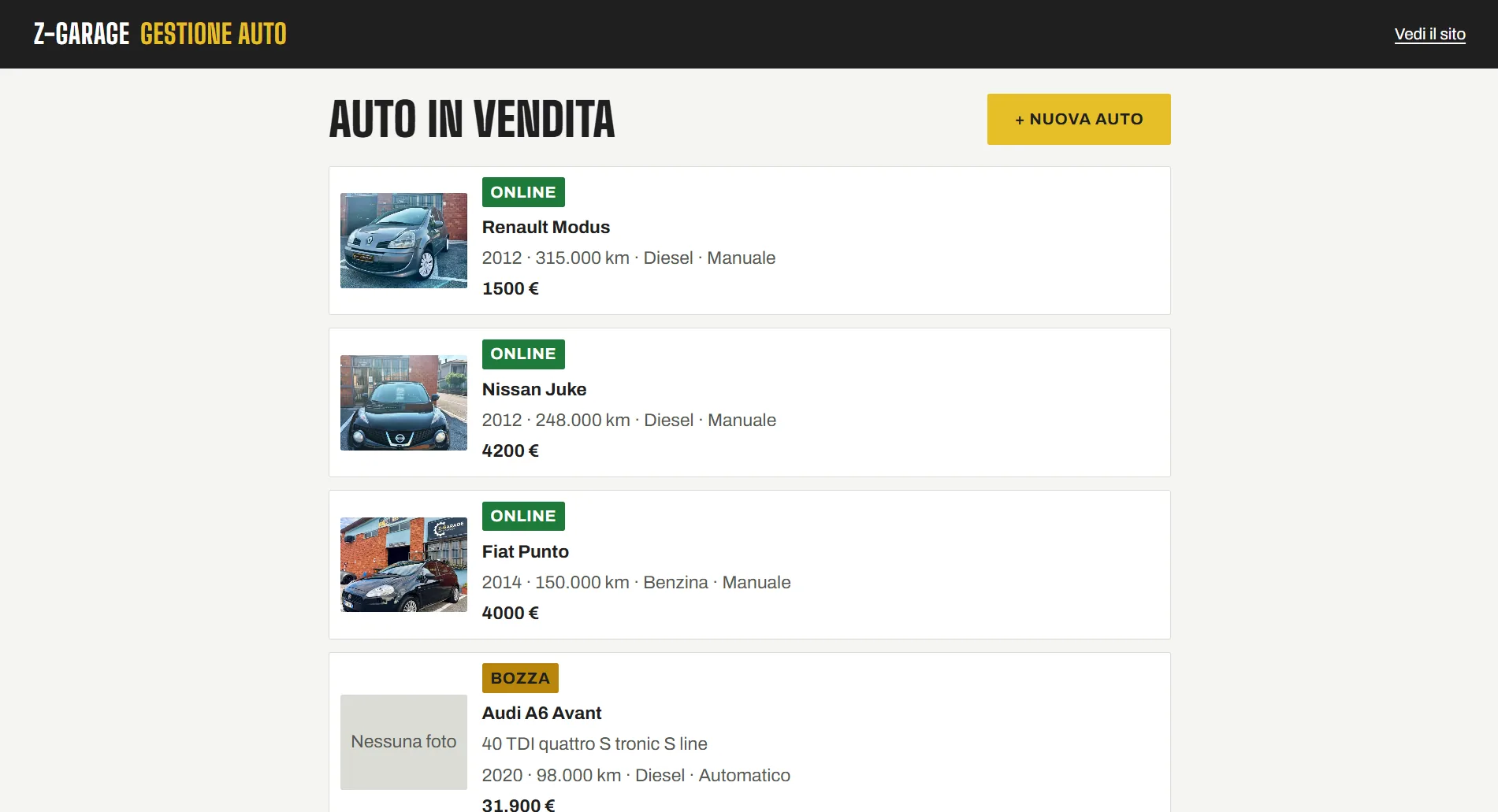Open the Vedi il sito link
Screen dimensions: 1498x812
(x=1429, y=34)
